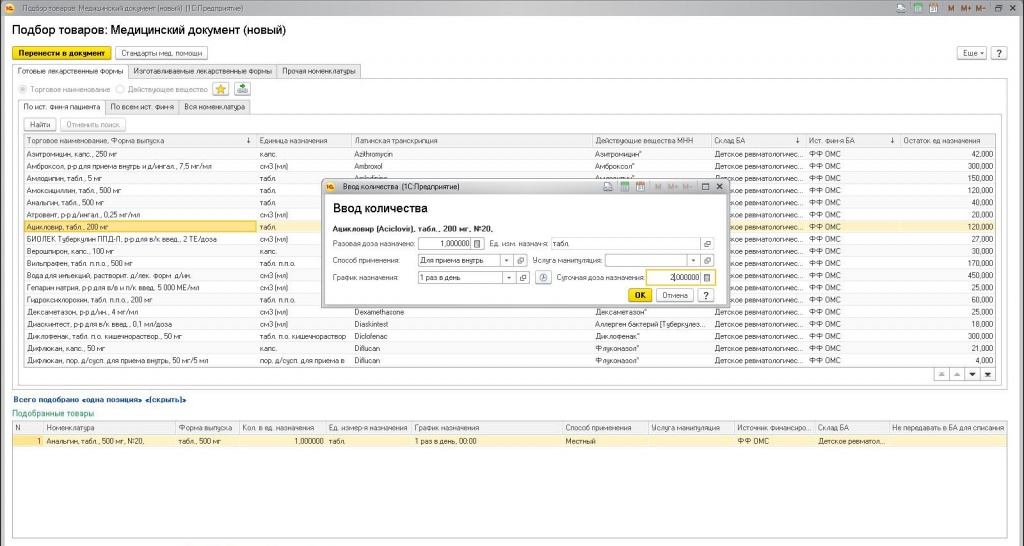Confirm quantity with the OK button
The image size is (1024, 546).
point(640,295)
